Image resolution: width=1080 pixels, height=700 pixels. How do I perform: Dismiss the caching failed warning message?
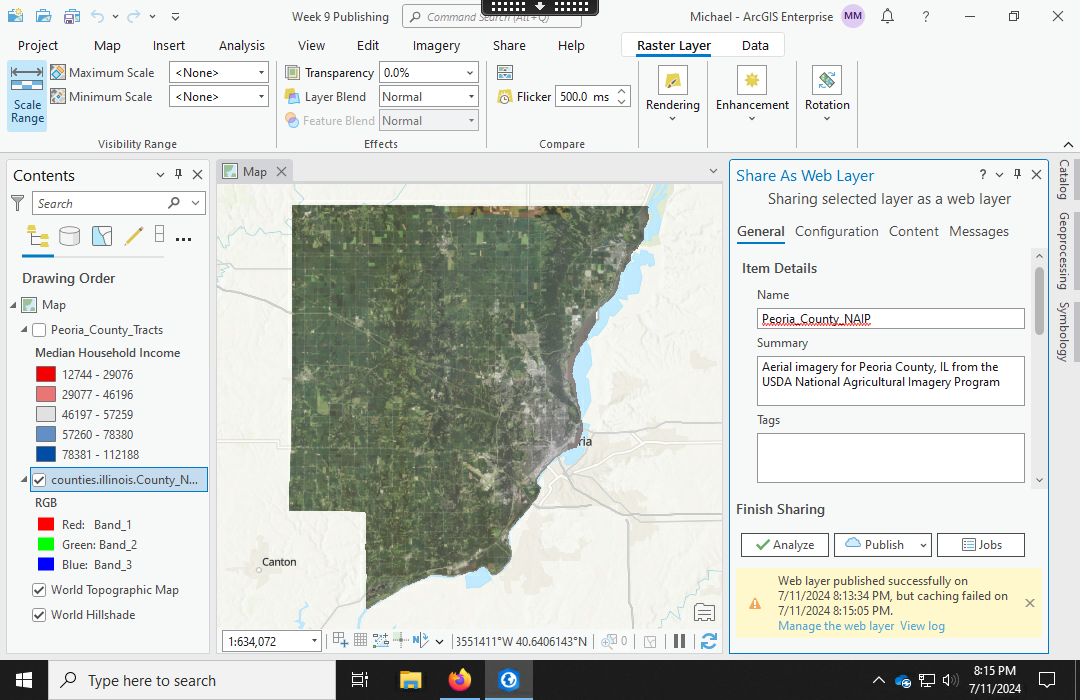(x=1030, y=603)
